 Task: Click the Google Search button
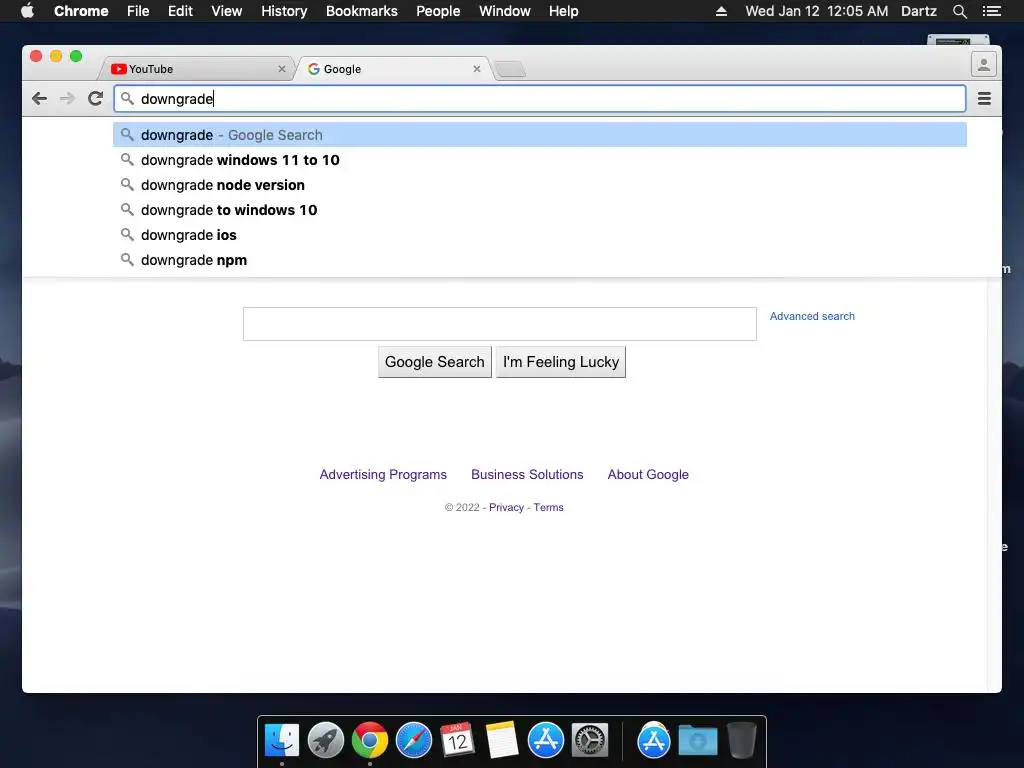(x=434, y=362)
